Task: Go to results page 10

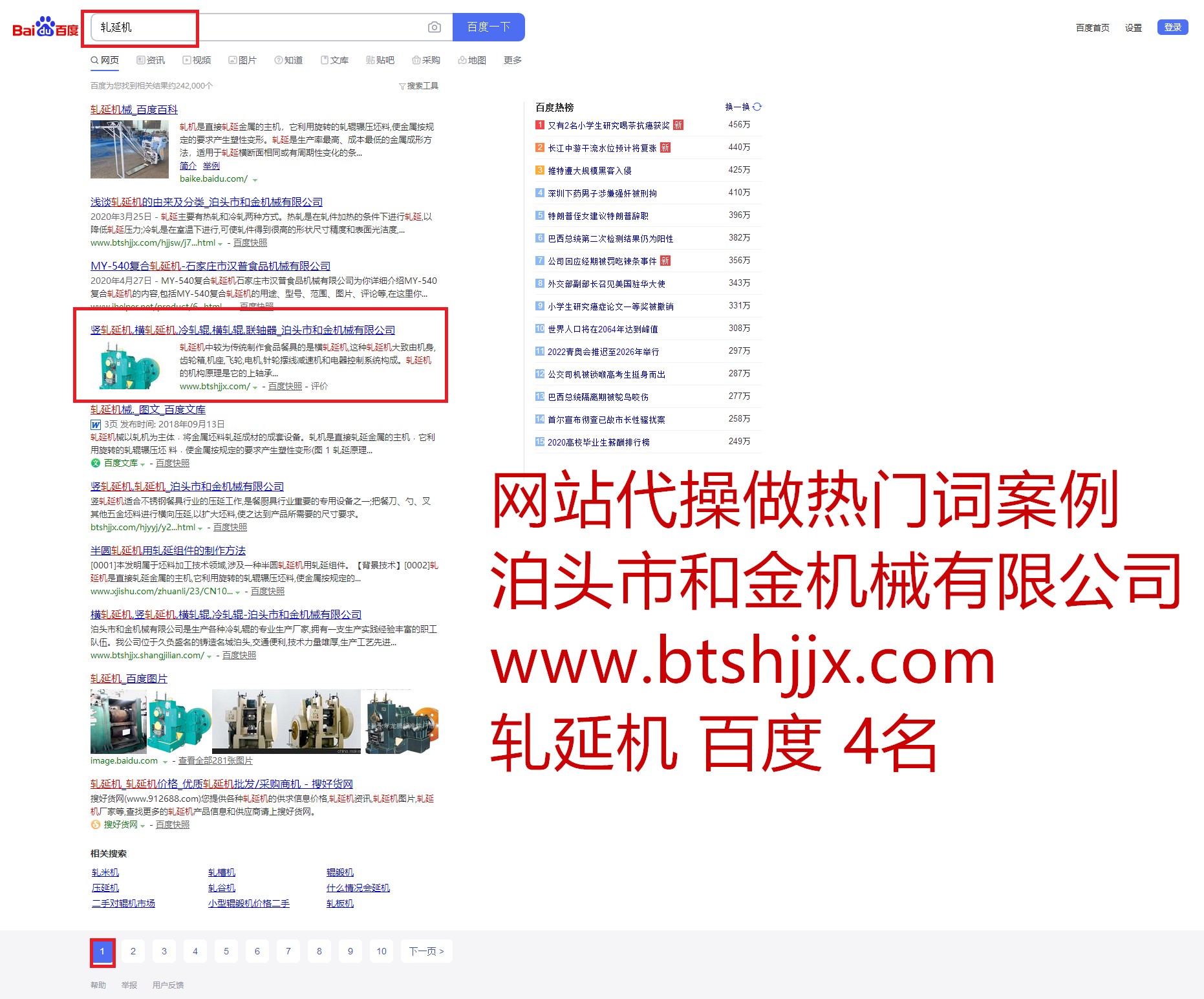Action: point(382,951)
